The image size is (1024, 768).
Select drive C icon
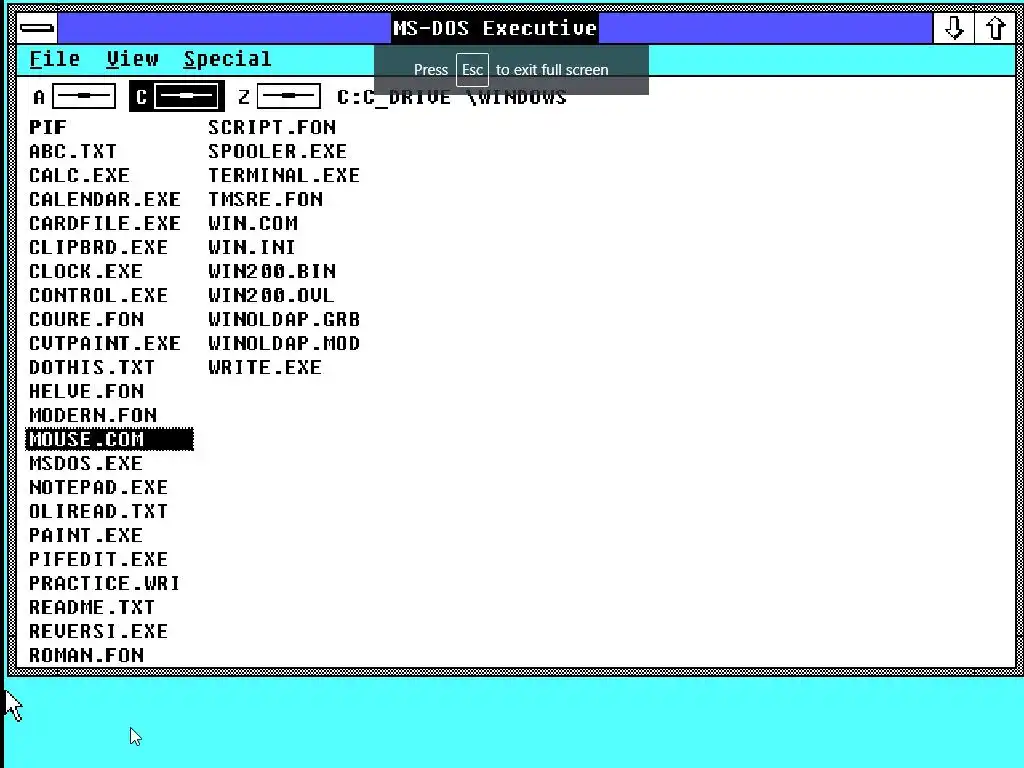[177, 97]
